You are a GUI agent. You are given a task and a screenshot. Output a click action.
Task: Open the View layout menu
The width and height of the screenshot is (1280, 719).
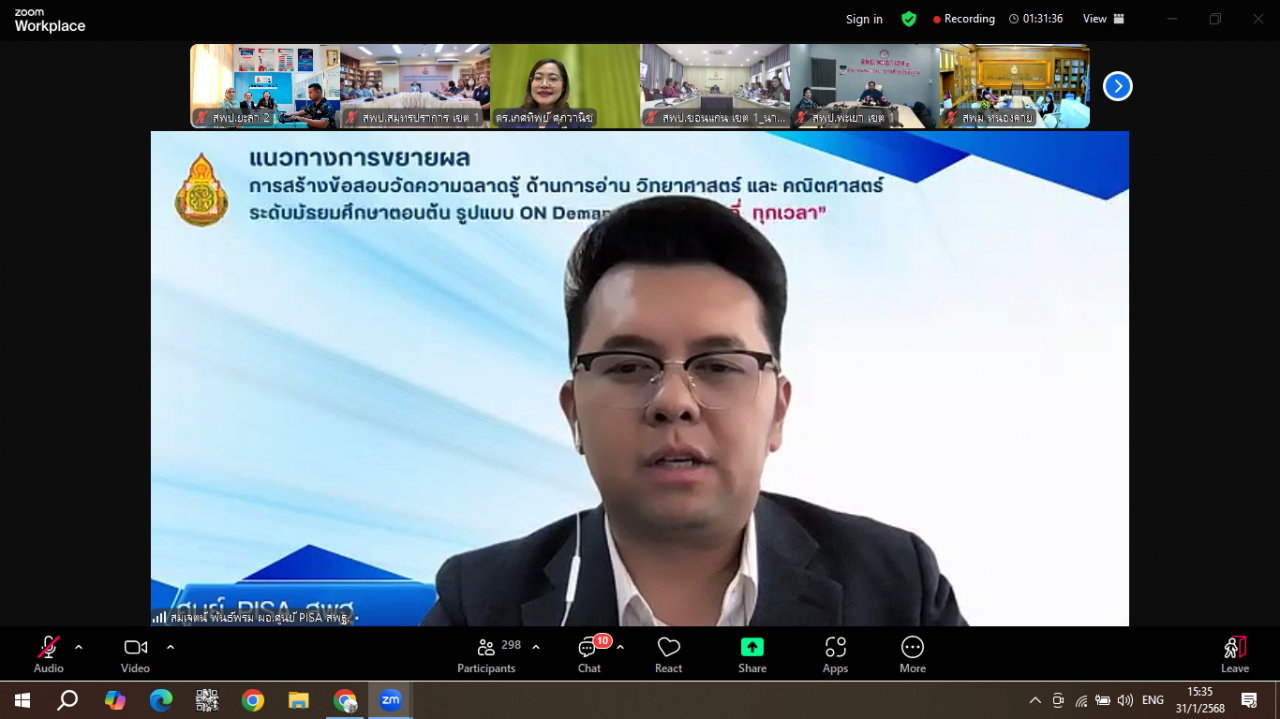coord(1104,19)
